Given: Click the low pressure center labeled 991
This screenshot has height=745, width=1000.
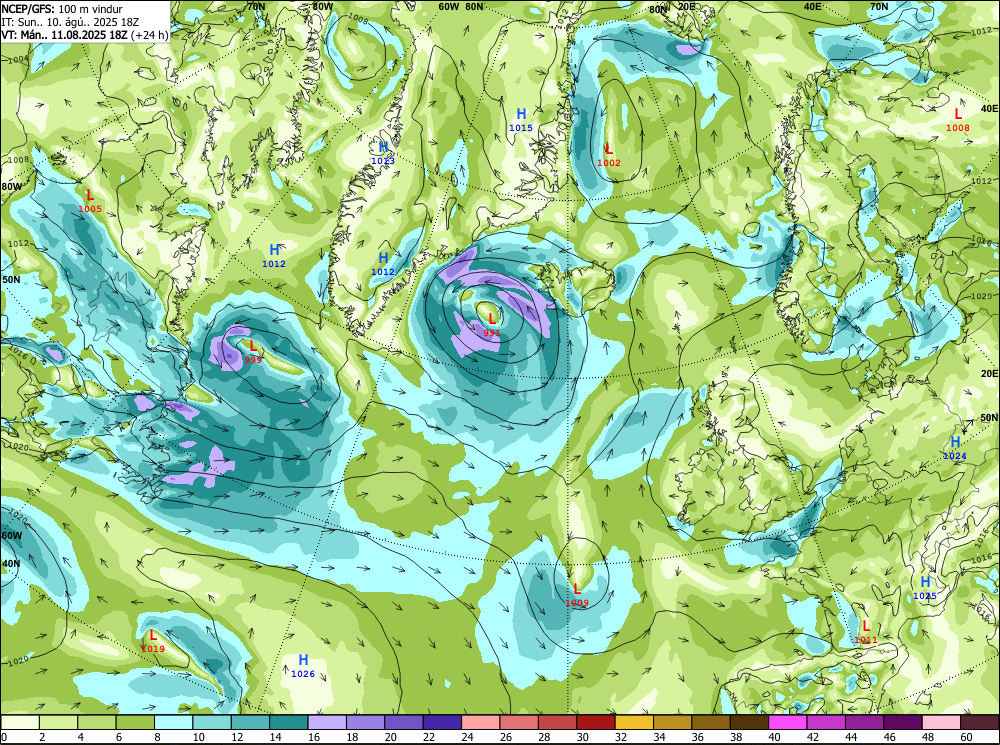Looking at the screenshot, I should click(x=492, y=325).
